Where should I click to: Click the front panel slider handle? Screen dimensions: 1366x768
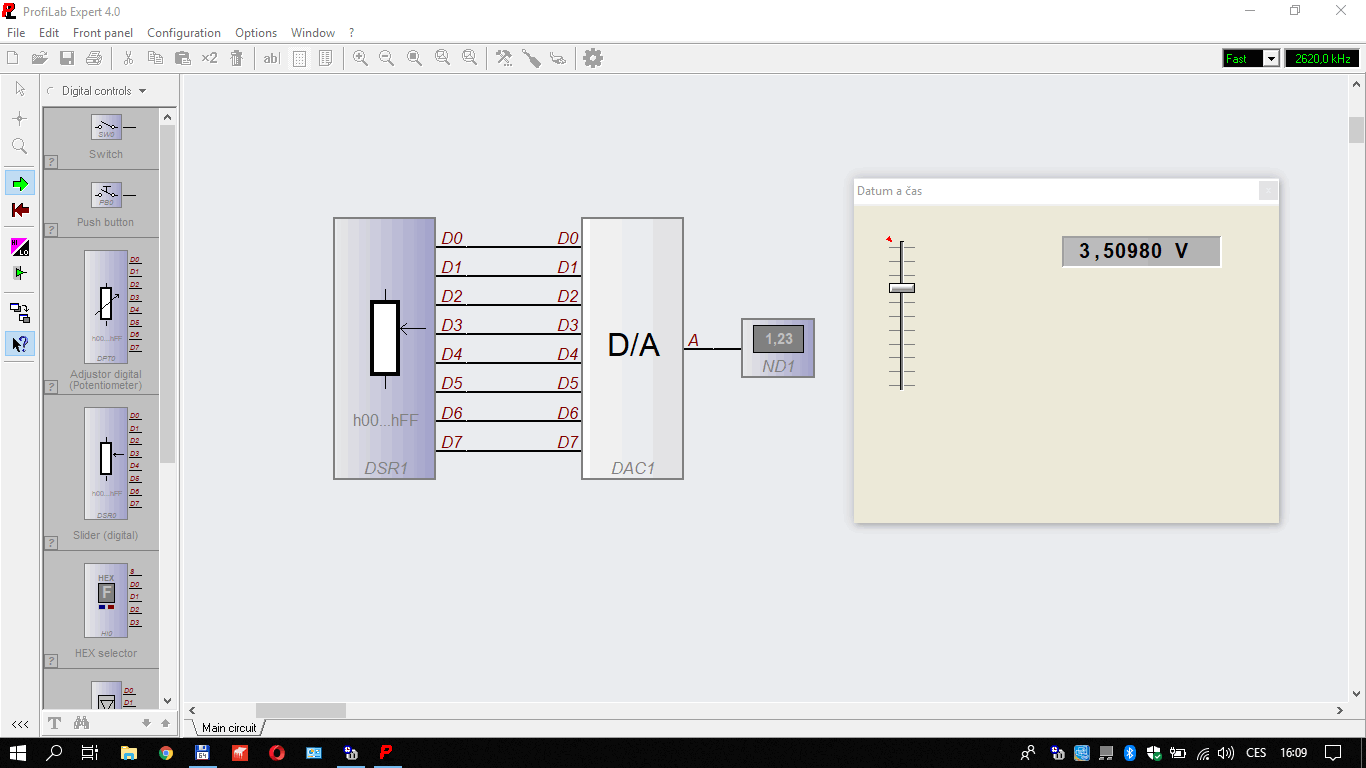tap(902, 288)
